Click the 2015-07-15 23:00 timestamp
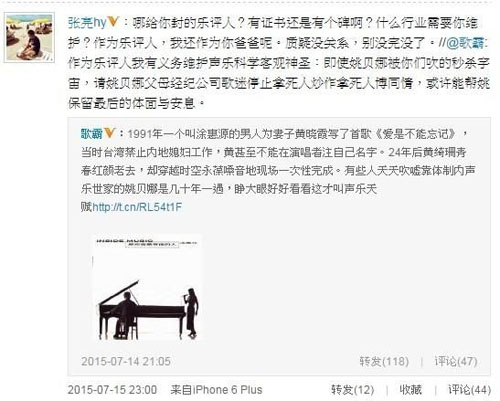500x401 pixels. [112, 390]
